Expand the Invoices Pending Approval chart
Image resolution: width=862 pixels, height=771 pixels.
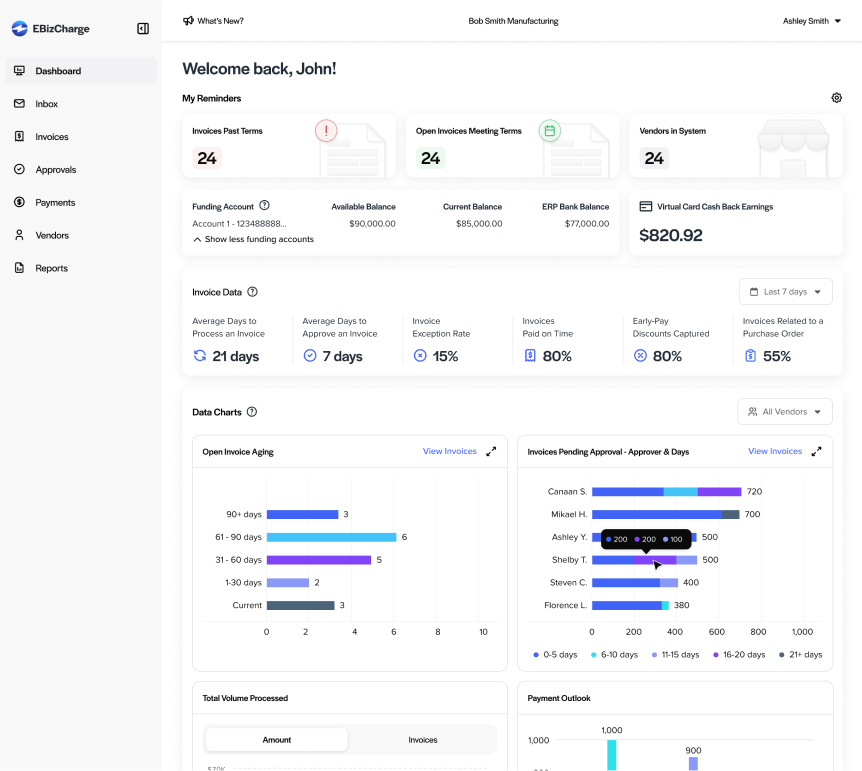[816, 451]
